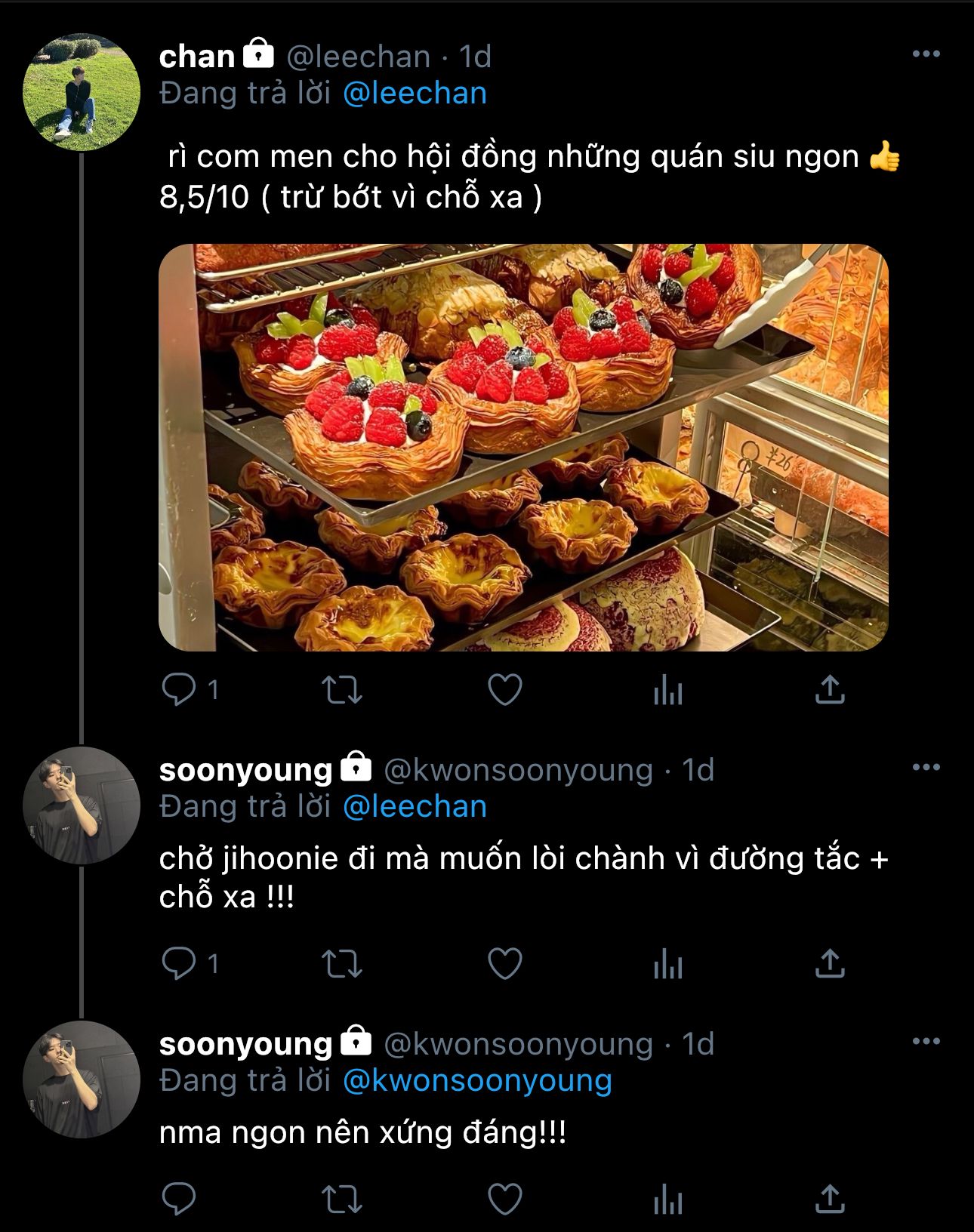The width and height of the screenshot is (974, 1232).
Task: Open more options on soonyoung's first reply
Action: click(x=926, y=768)
